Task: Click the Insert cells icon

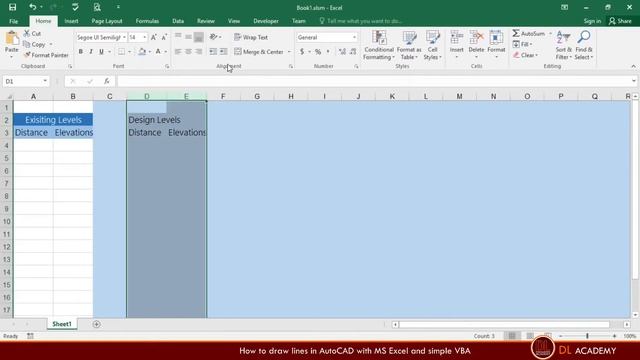Action: (456, 38)
